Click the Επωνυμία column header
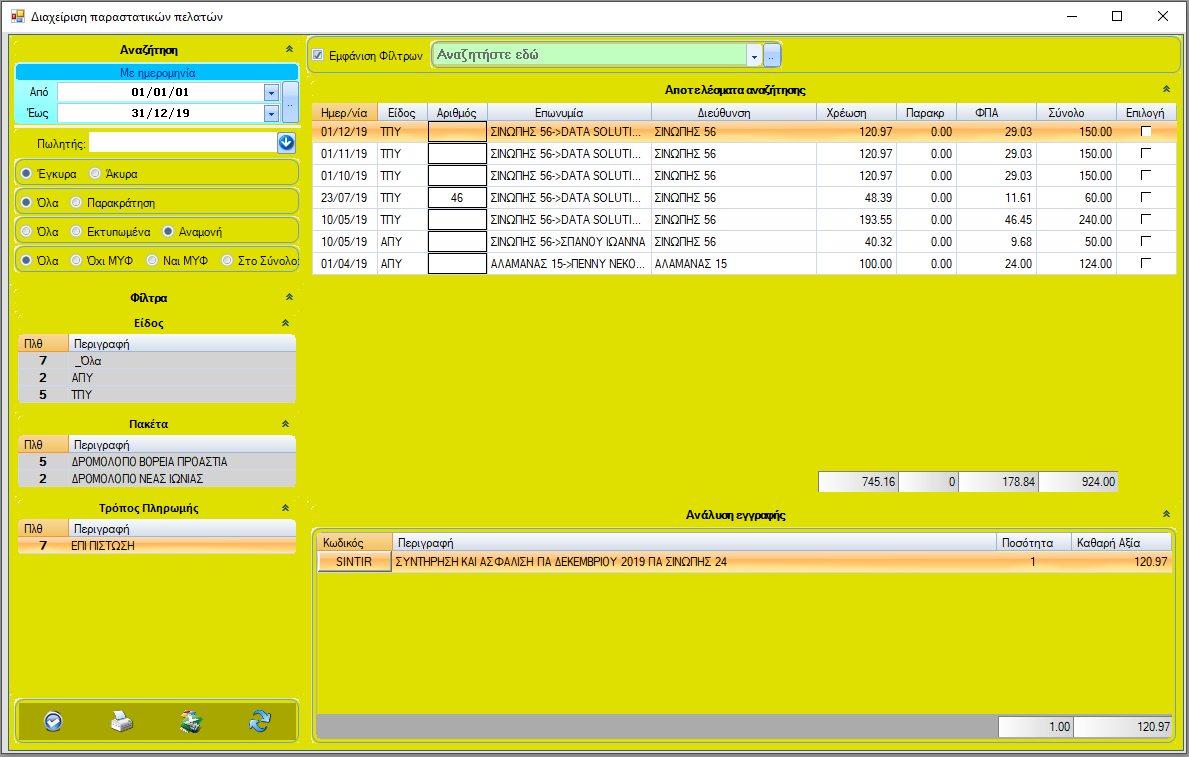The height and width of the screenshot is (757, 1189). 568,113
